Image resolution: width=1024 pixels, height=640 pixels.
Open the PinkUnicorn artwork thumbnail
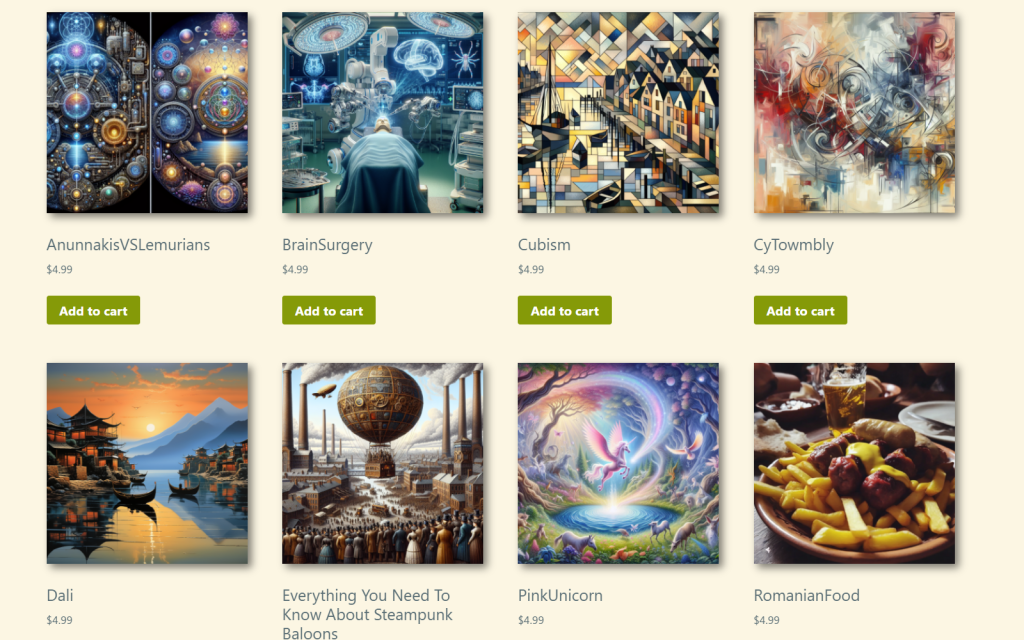point(618,463)
